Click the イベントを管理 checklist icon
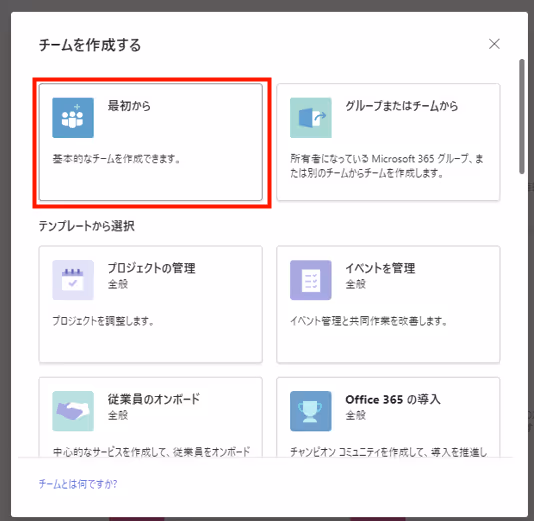Screen dimensions: 534x521 311,280
